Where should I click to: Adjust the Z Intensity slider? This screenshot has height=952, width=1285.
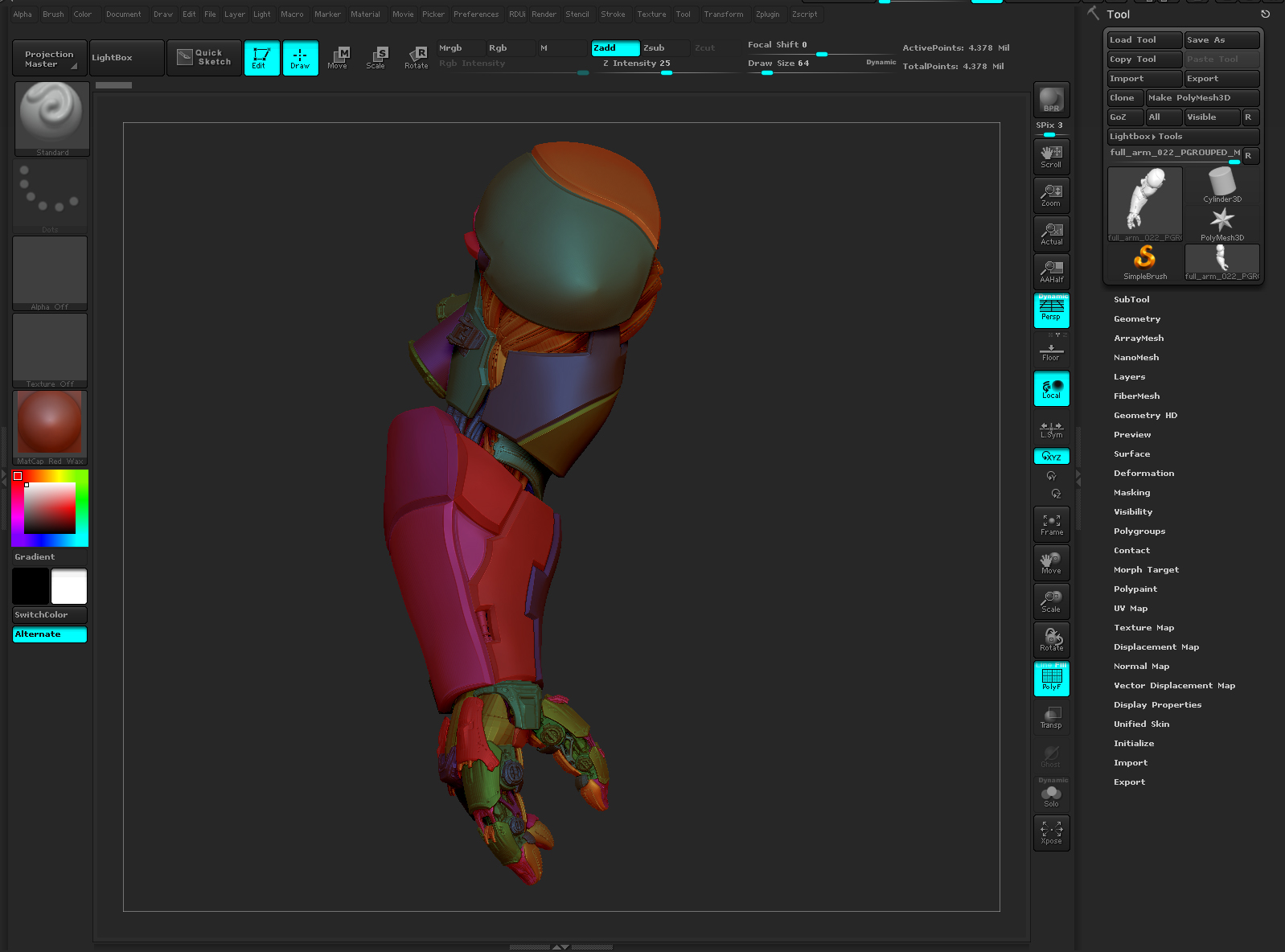tap(665, 65)
